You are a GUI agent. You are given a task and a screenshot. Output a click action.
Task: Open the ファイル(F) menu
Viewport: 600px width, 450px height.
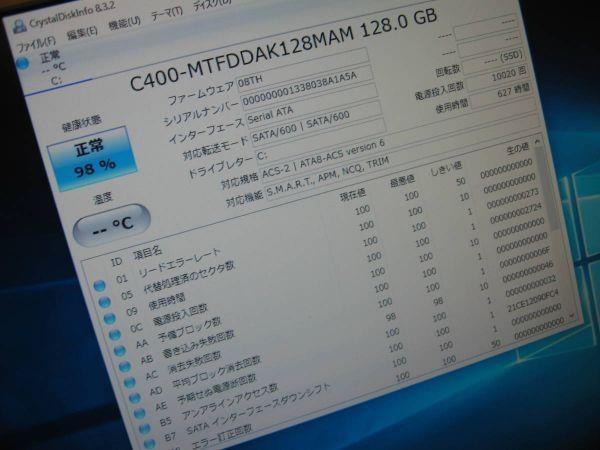(36, 43)
